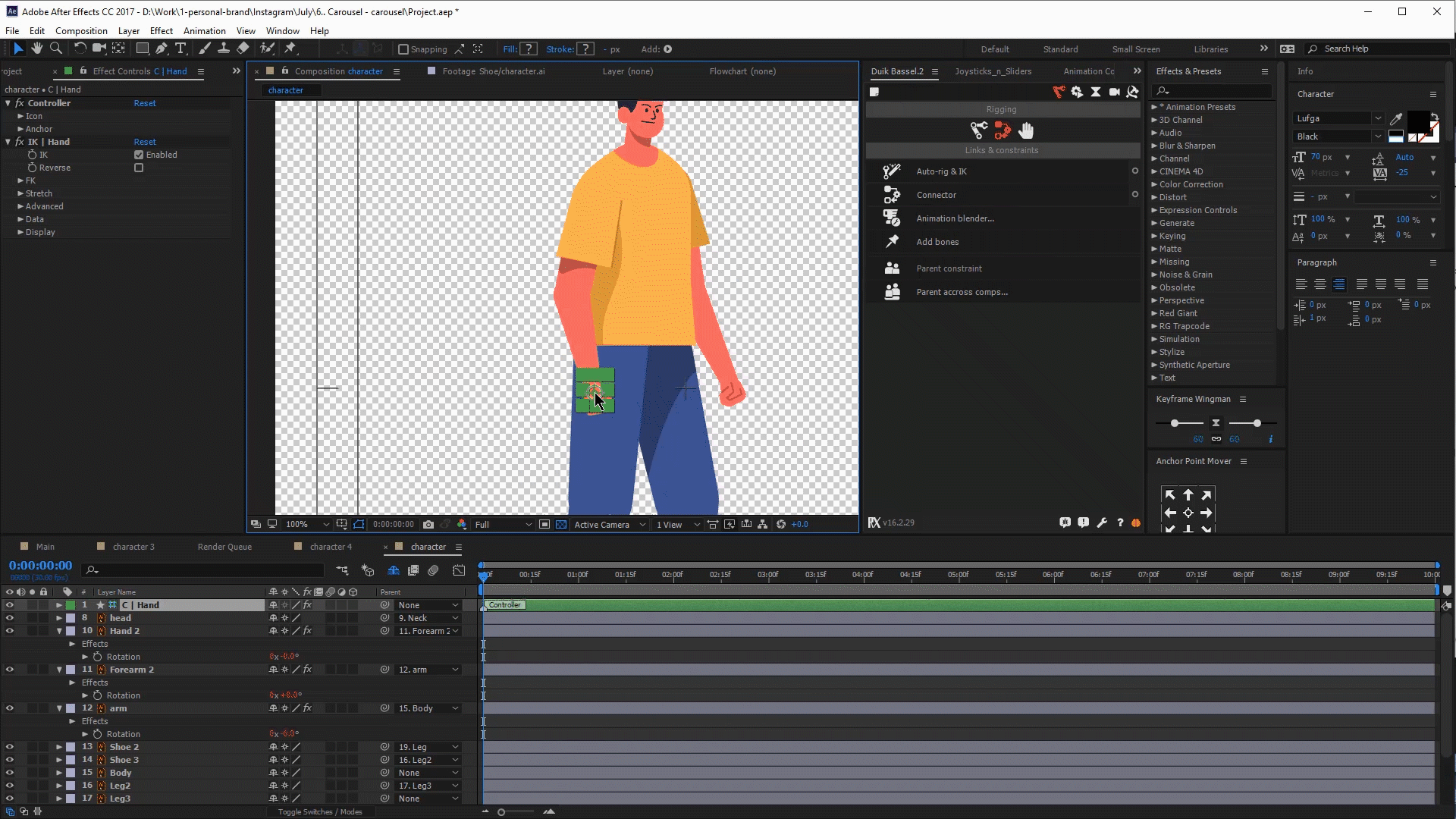Click the Parent constraint icon
The height and width of the screenshot is (819, 1456).
(892, 268)
